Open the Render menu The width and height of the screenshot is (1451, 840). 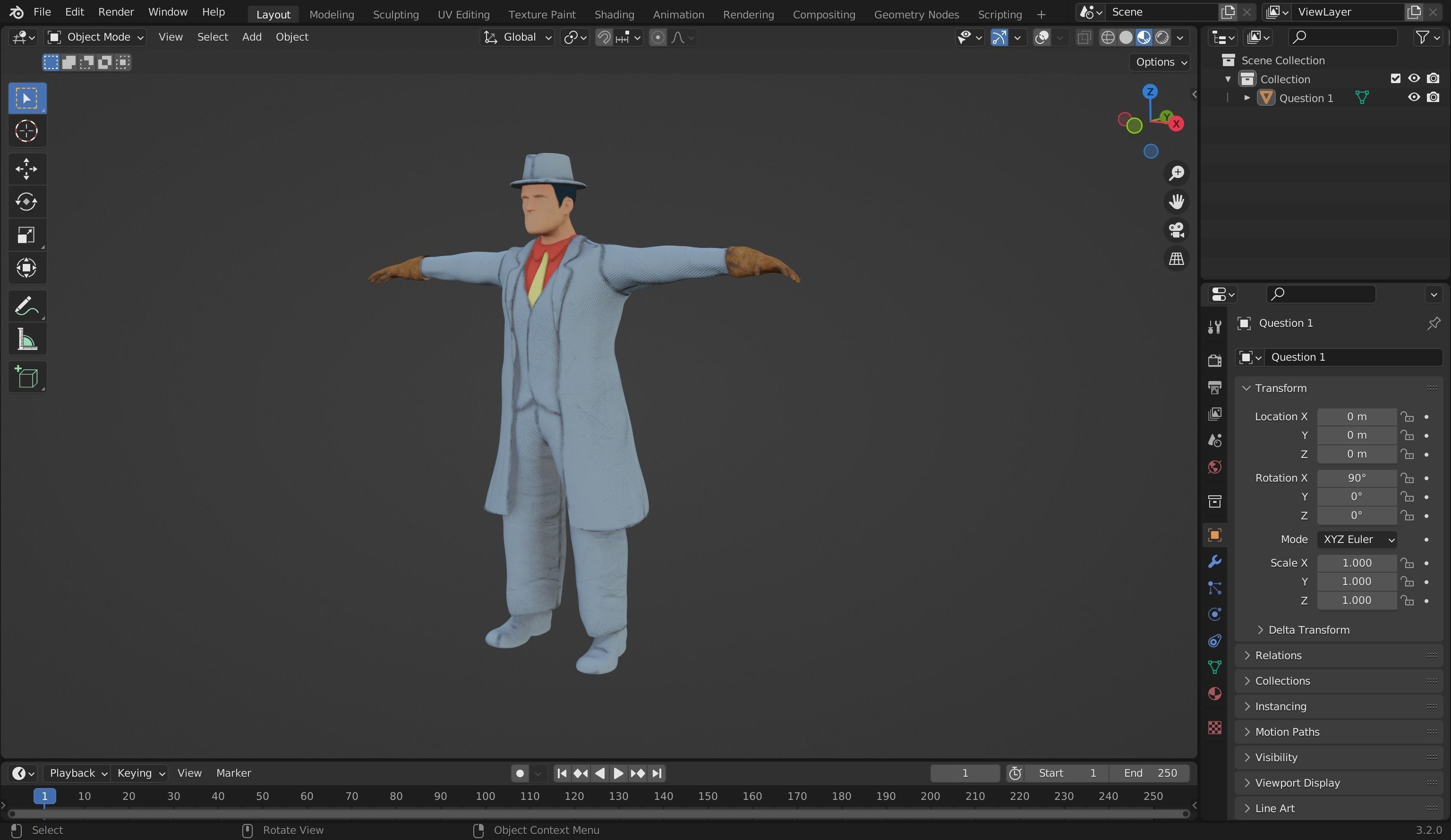coord(116,11)
